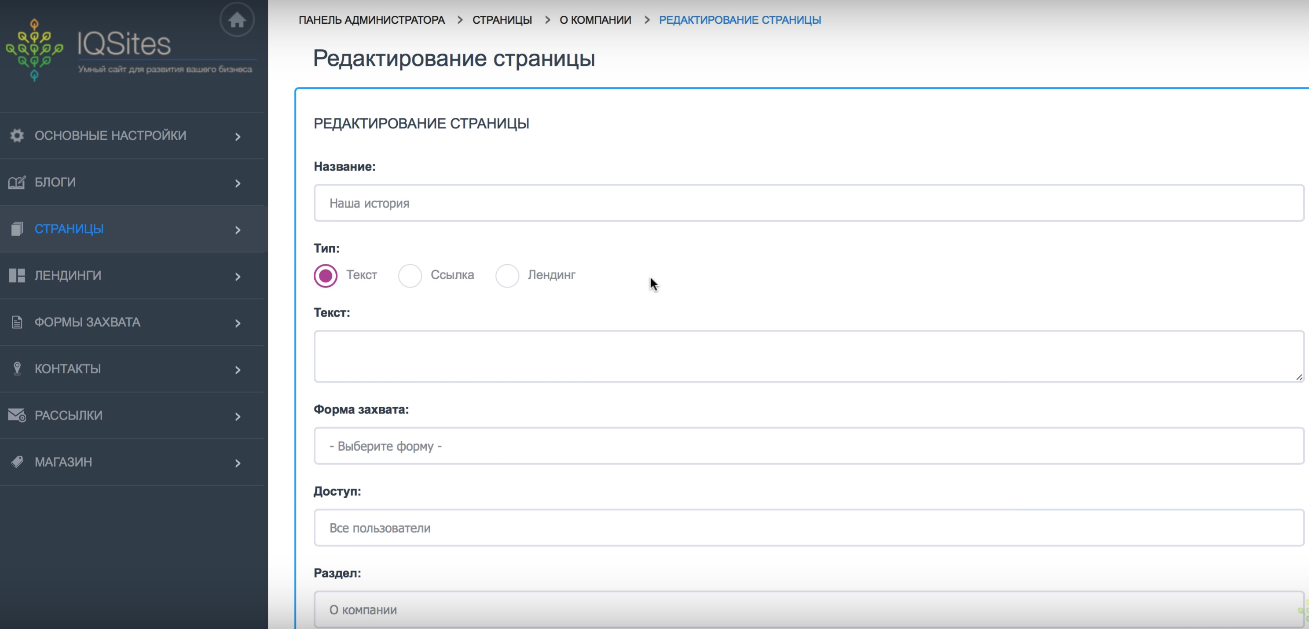The width and height of the screenshot is (1309, 629).
Task: Click the Название field containing Наша история
Action: (x=808, y=202)
